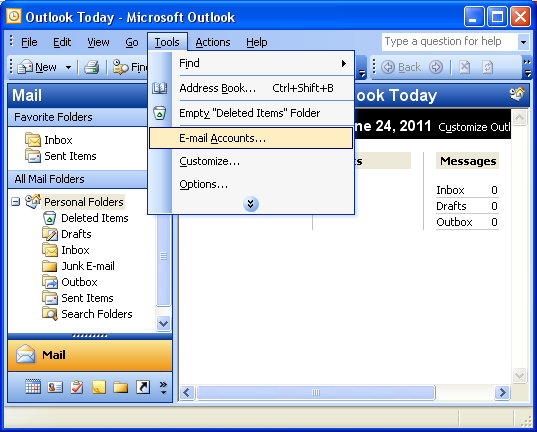Click the content pane scroll down arrow

[x=519, y=375]
